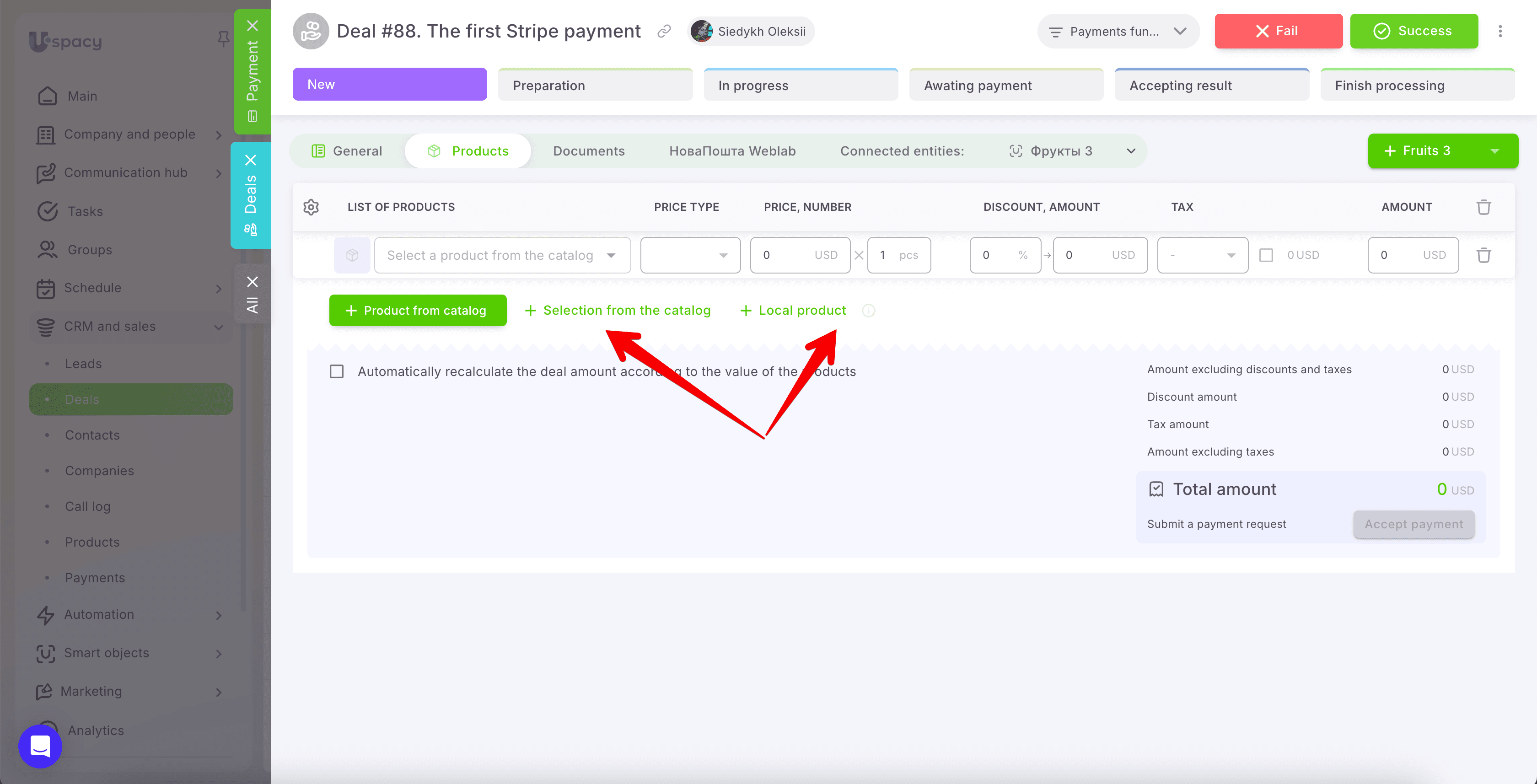Click Selection from the catalog link
This screenshot has width=1537, height=784.
tap(618, 310)
